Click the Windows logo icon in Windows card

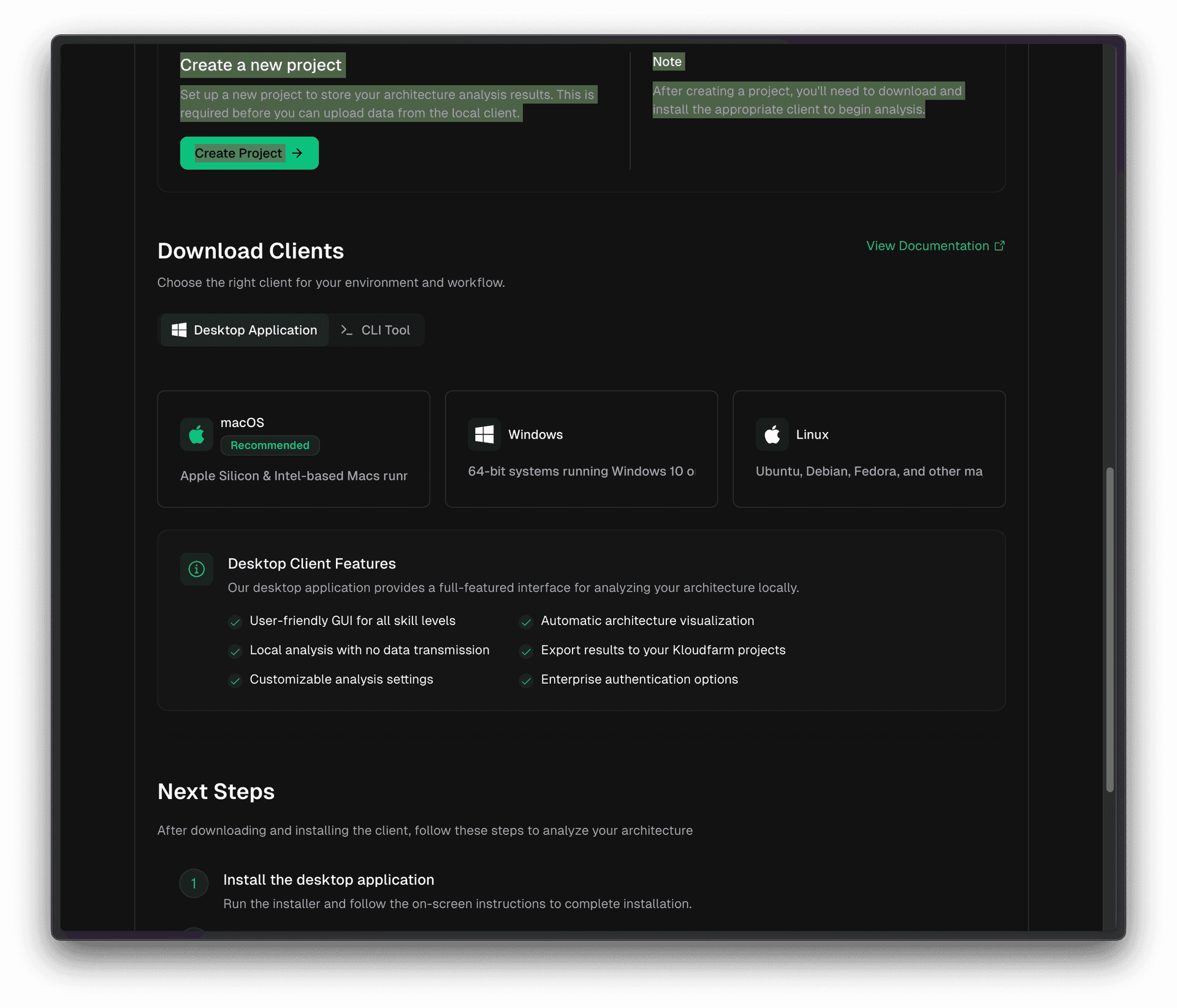click(x=484, y=434)
